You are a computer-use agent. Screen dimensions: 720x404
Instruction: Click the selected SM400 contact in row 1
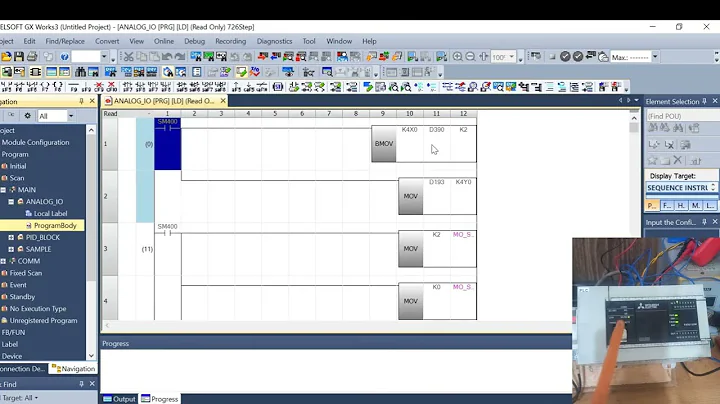pos(168,144)
